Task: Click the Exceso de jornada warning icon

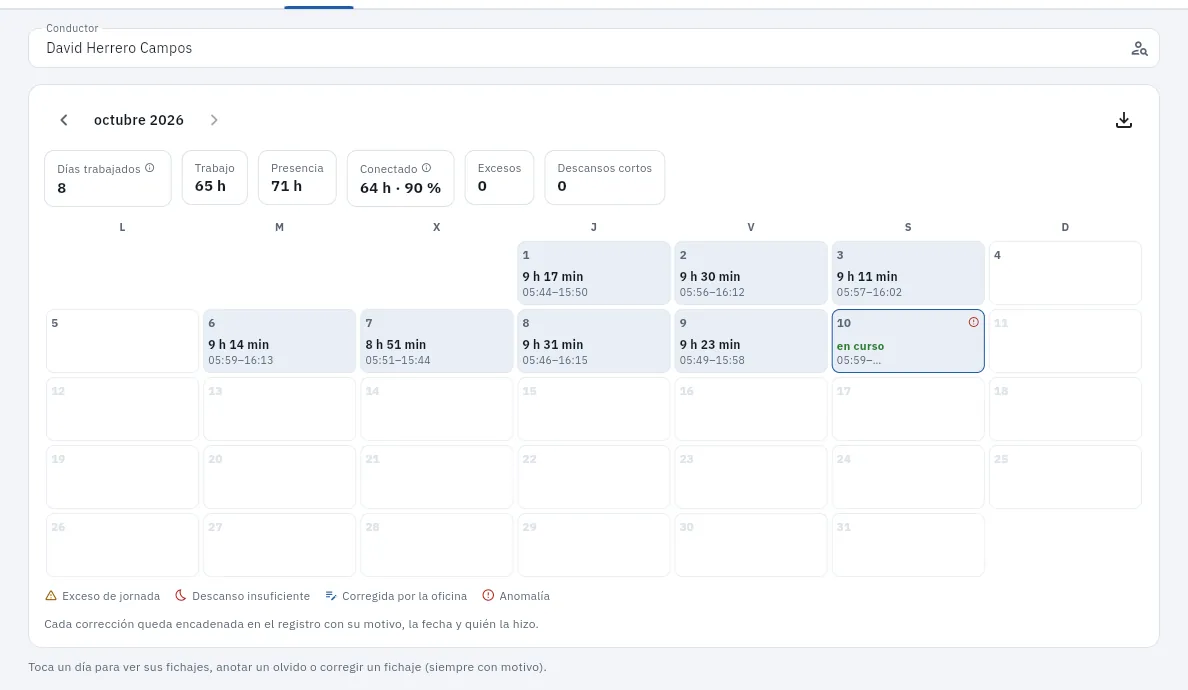Action: (51, 596)
